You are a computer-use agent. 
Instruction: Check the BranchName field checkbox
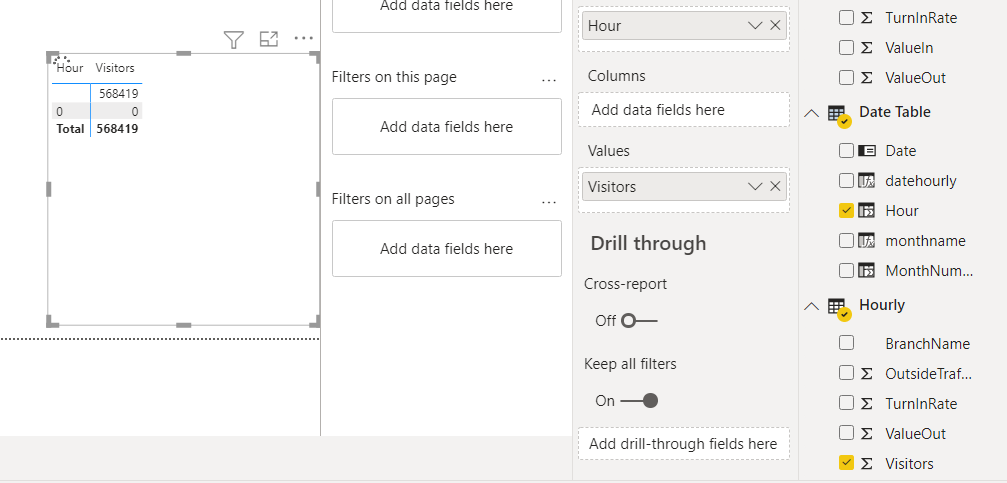tap(846, 344)
